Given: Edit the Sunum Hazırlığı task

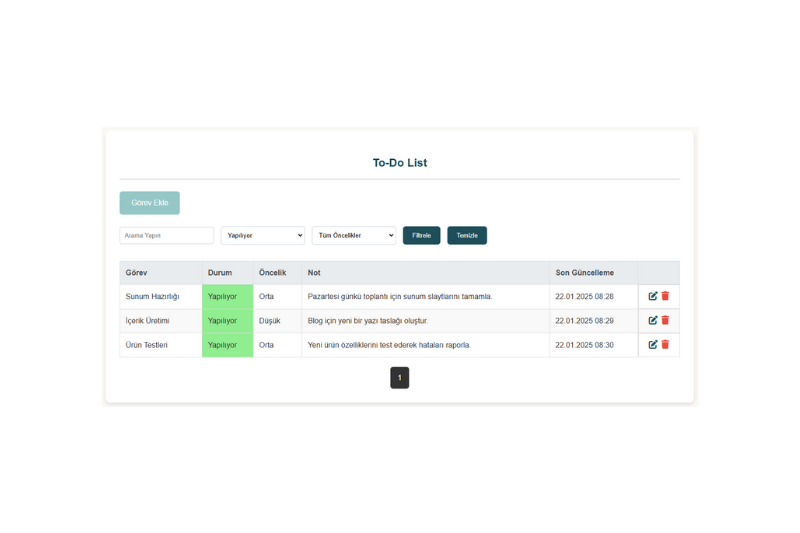Looking at the screenshot, I should point(653,296).
